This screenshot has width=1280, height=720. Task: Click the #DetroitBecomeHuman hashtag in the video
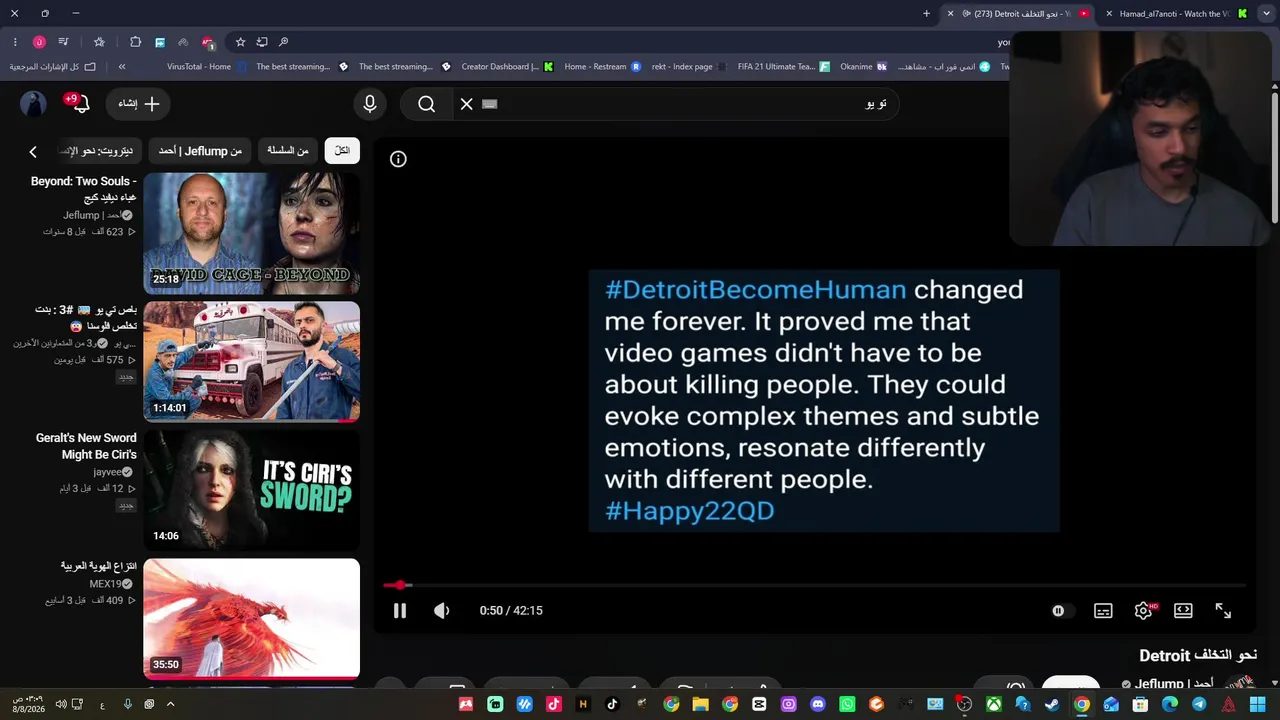tap(756, 290)
